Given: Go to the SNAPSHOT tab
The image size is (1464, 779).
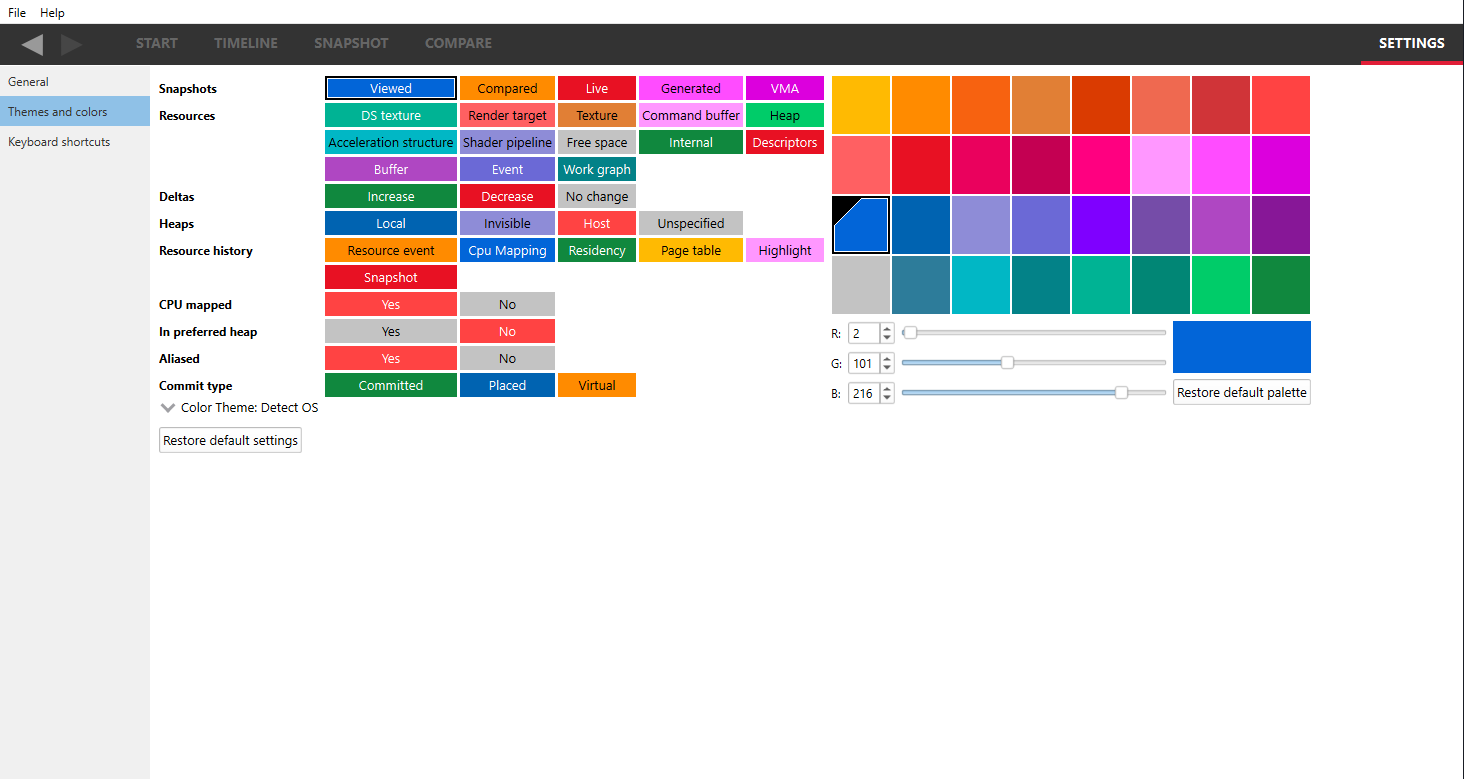Looking at the screenshot, I should [x=351, y=43].
